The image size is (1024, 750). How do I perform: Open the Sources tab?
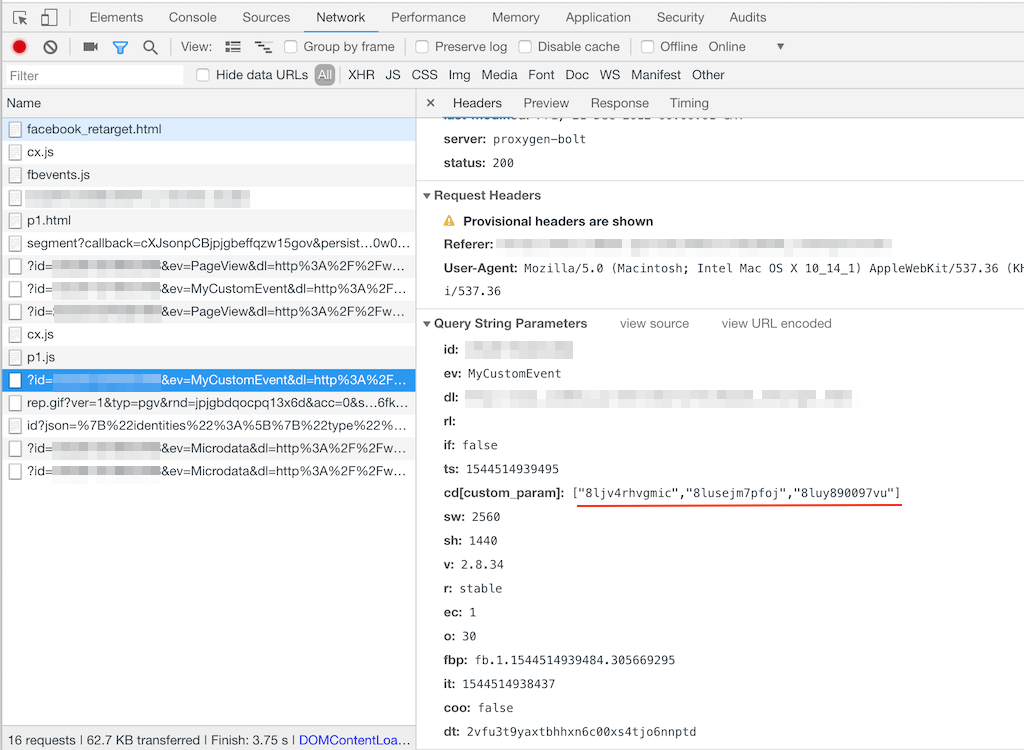(x=266, y=18)
